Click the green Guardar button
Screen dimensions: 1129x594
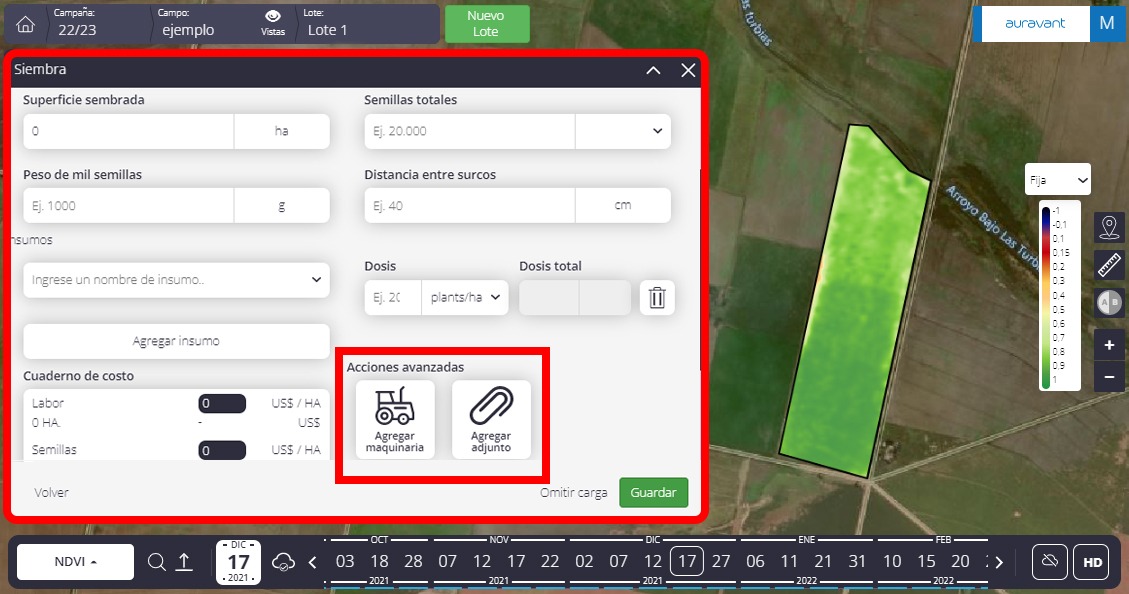[654, 492]
